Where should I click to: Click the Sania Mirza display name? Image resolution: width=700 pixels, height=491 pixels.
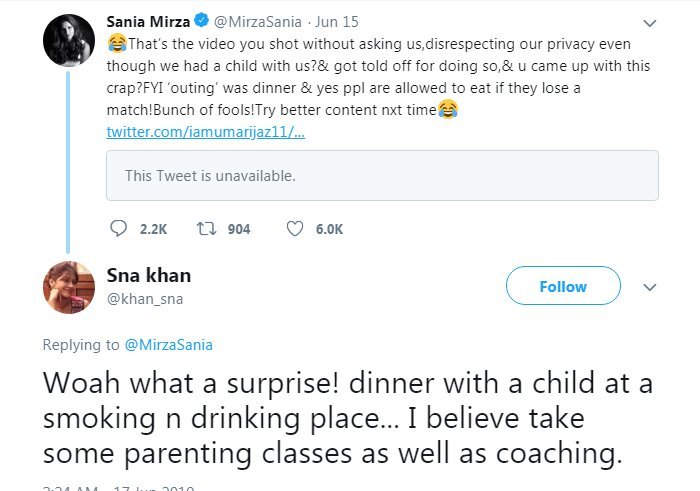point(148,22)
